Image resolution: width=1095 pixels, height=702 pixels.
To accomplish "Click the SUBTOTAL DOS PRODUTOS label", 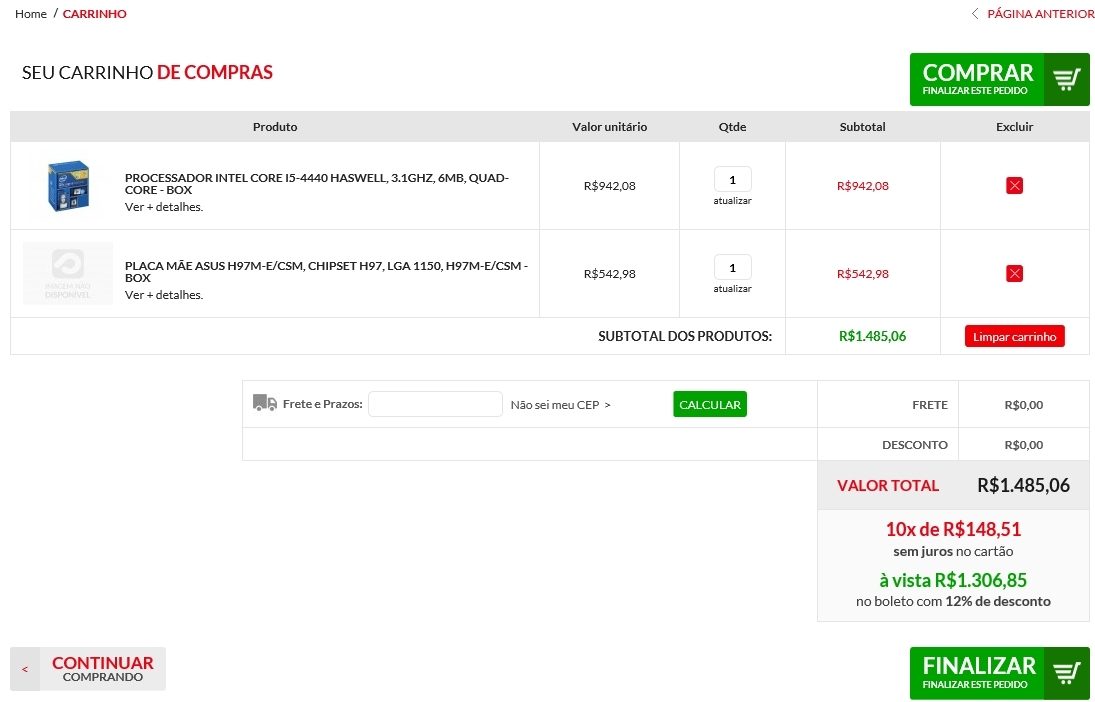I will click(x=685, y=336).
